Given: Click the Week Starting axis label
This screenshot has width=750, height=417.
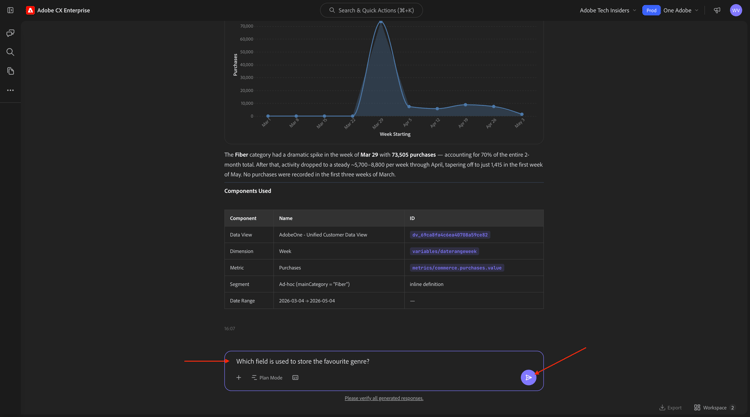Looking at the screenshot, I should click(x=395, y=134).
